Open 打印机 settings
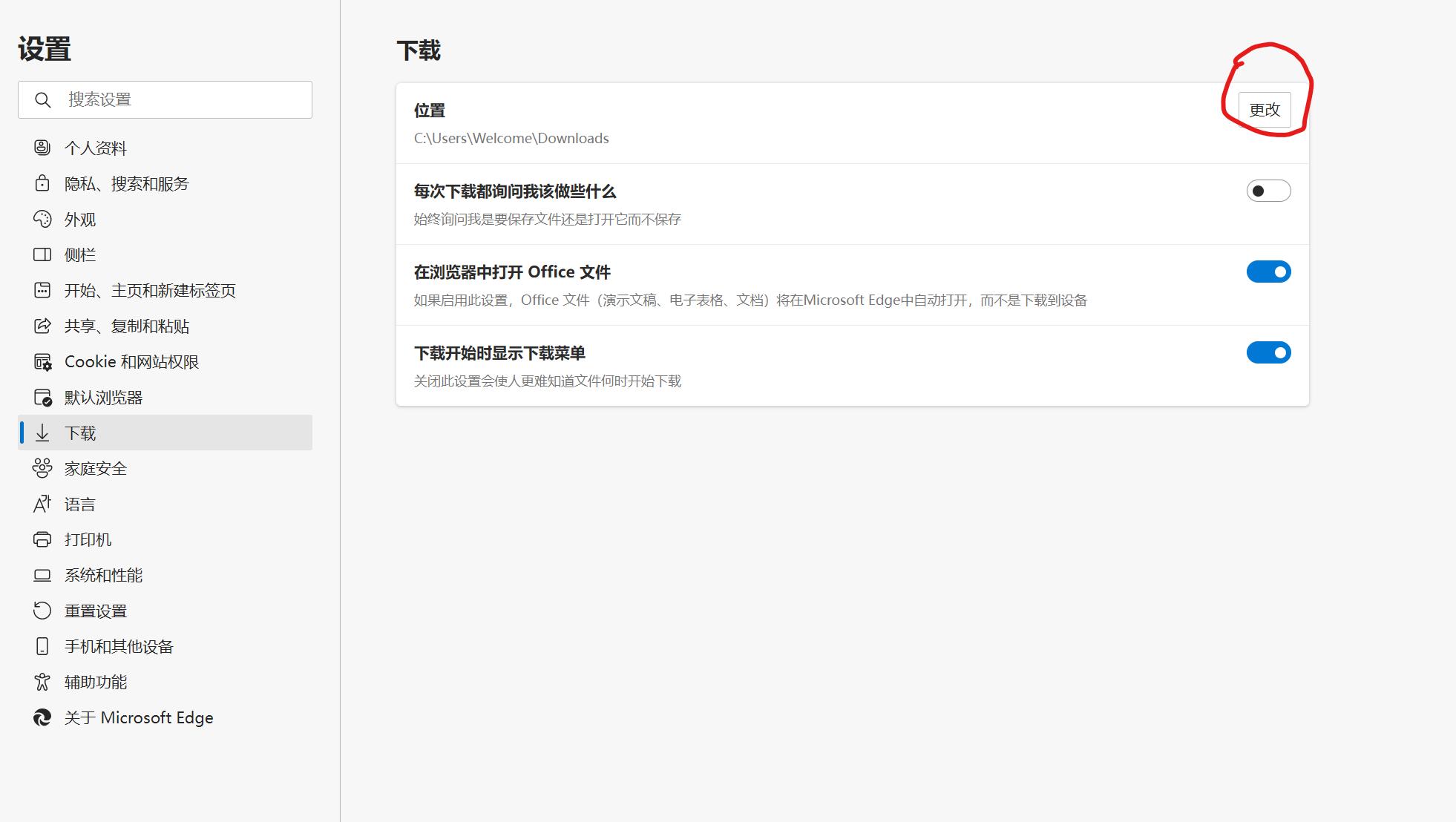The image size is (1456, 822). 165,539
